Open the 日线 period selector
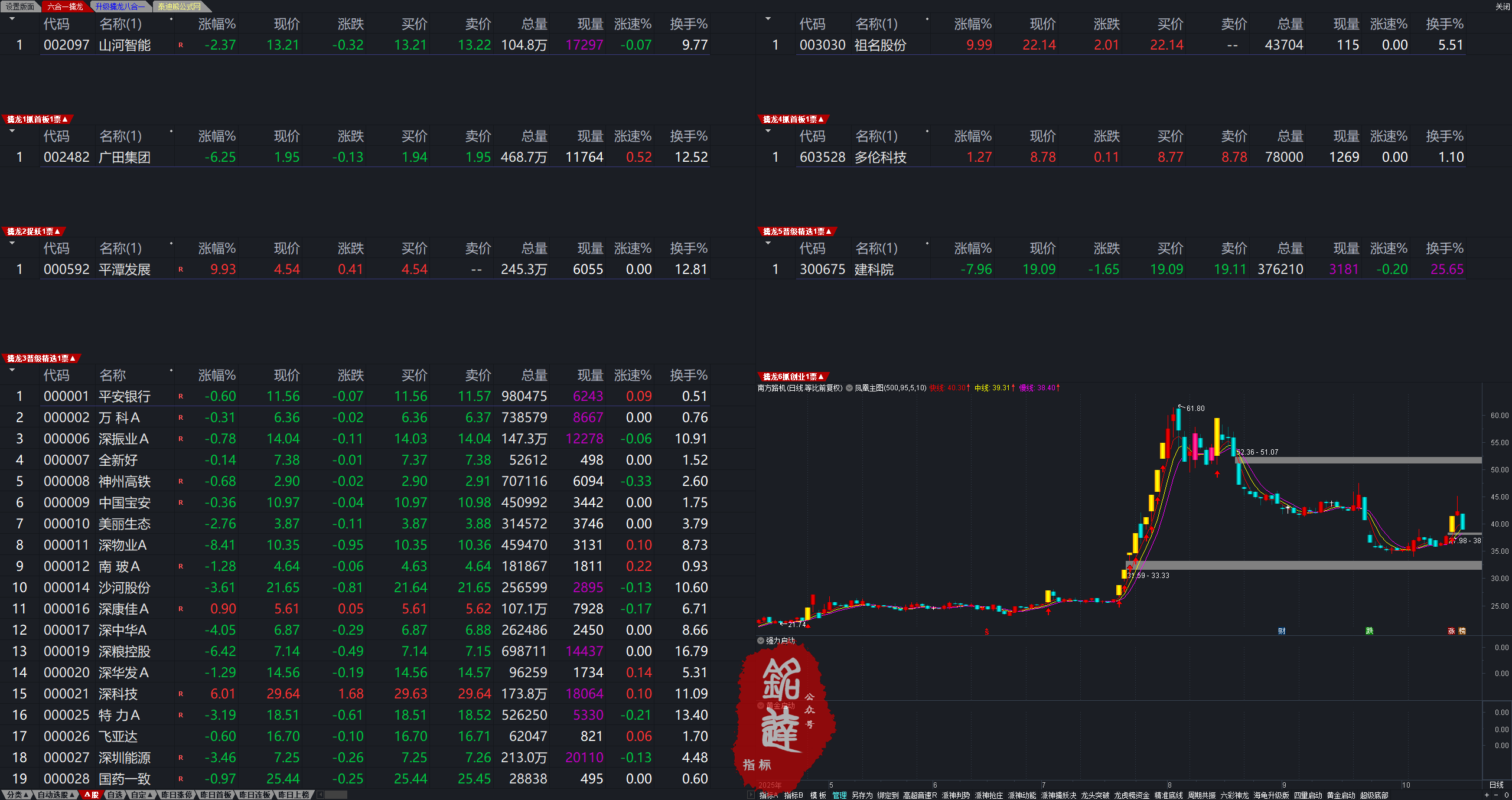Image resolution: width=1512 pixels, height=800 pixels. [1496, 785]
